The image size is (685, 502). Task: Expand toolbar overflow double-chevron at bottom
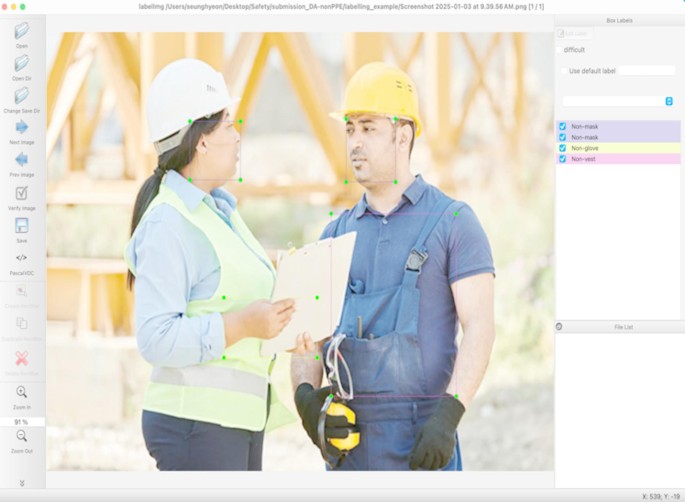click(22, 483)
